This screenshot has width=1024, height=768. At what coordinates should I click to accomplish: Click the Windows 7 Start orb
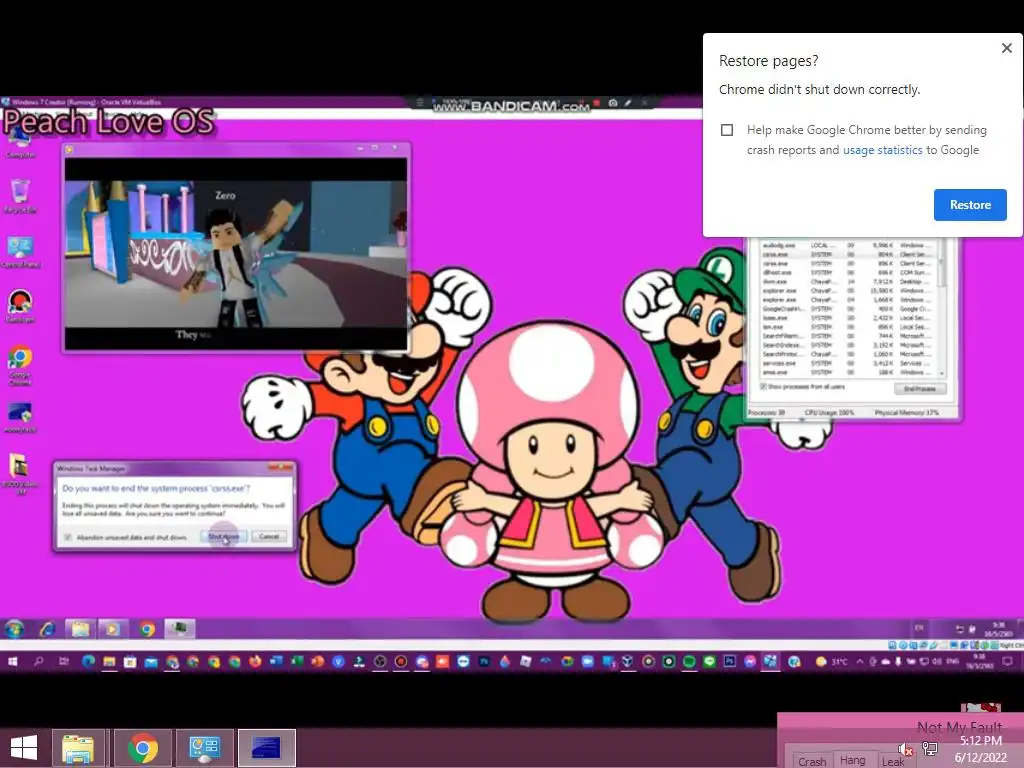click(14, 629)
